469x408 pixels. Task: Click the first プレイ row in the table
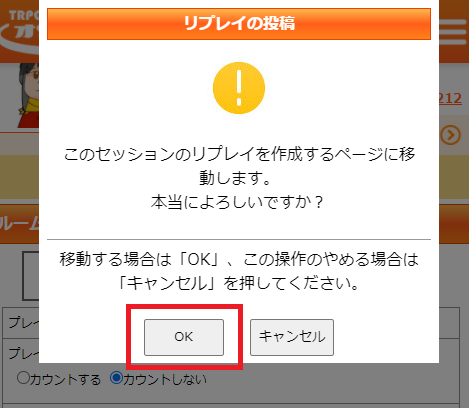(21, 323)
